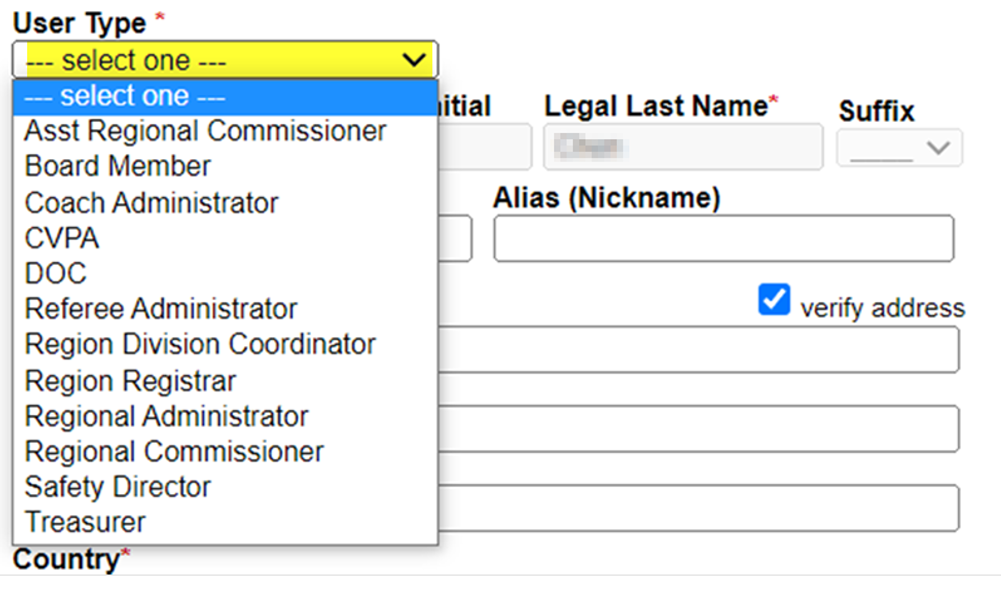1001x591 pixels.
Task: Click the Alias (Nickname) text field
Action: 723,239
